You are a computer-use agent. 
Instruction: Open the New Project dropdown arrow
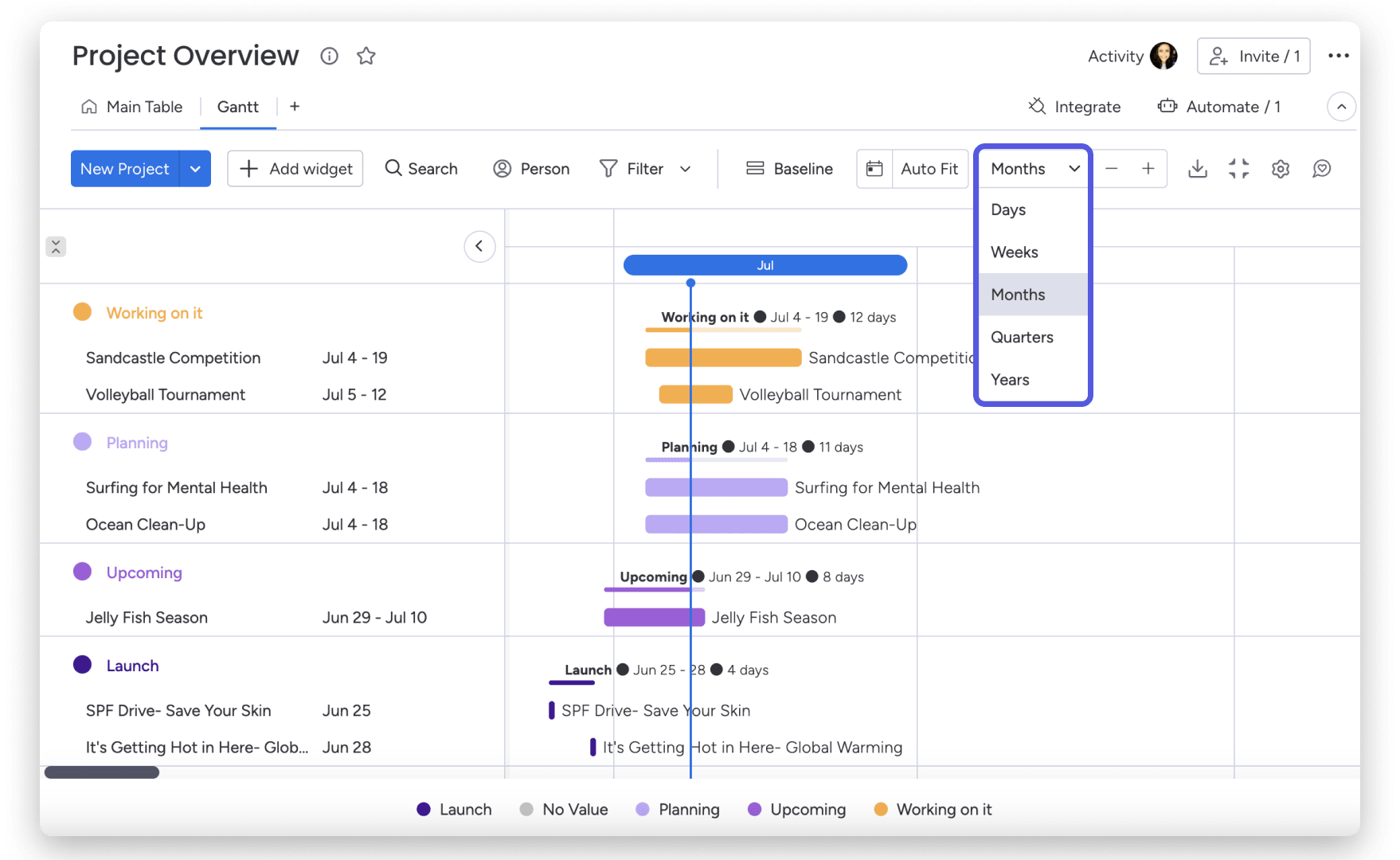tap(195, 168)
